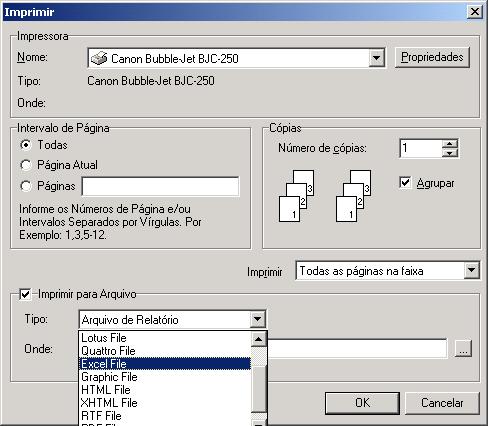Image resolution: width=488 pixels, height=426 pixels.
Task: Click the collated pages illustration on the left
Action: (296, 196)
